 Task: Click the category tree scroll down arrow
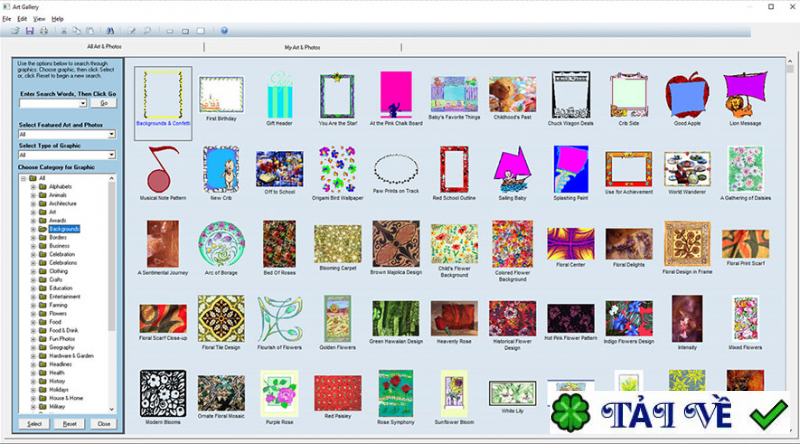click(x=112, y=409)
